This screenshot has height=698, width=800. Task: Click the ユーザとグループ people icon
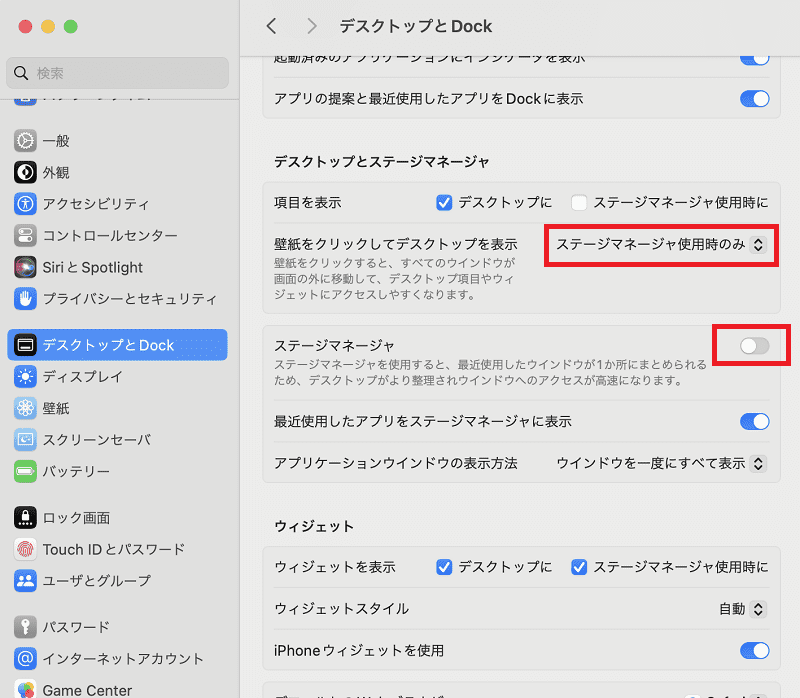click(x=25, y=581)
